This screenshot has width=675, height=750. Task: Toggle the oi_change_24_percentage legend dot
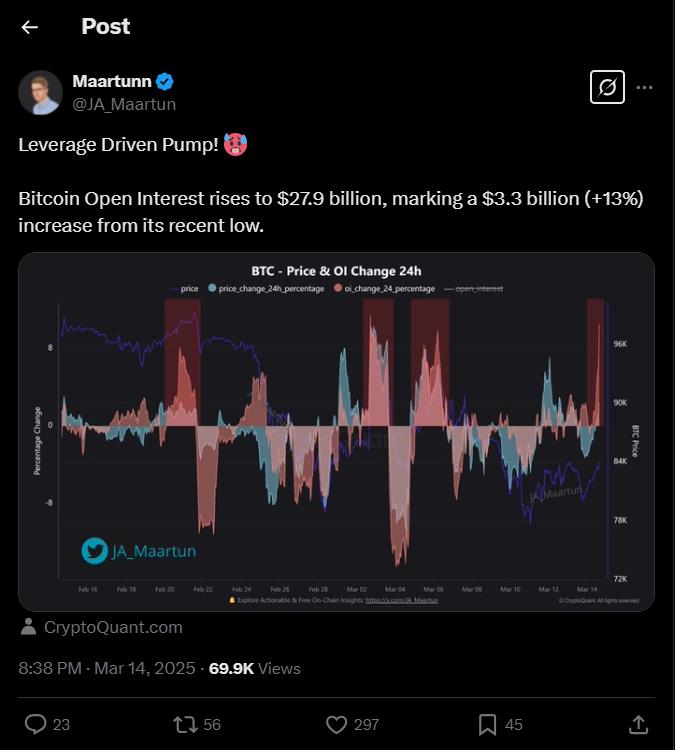click(338, 288)
